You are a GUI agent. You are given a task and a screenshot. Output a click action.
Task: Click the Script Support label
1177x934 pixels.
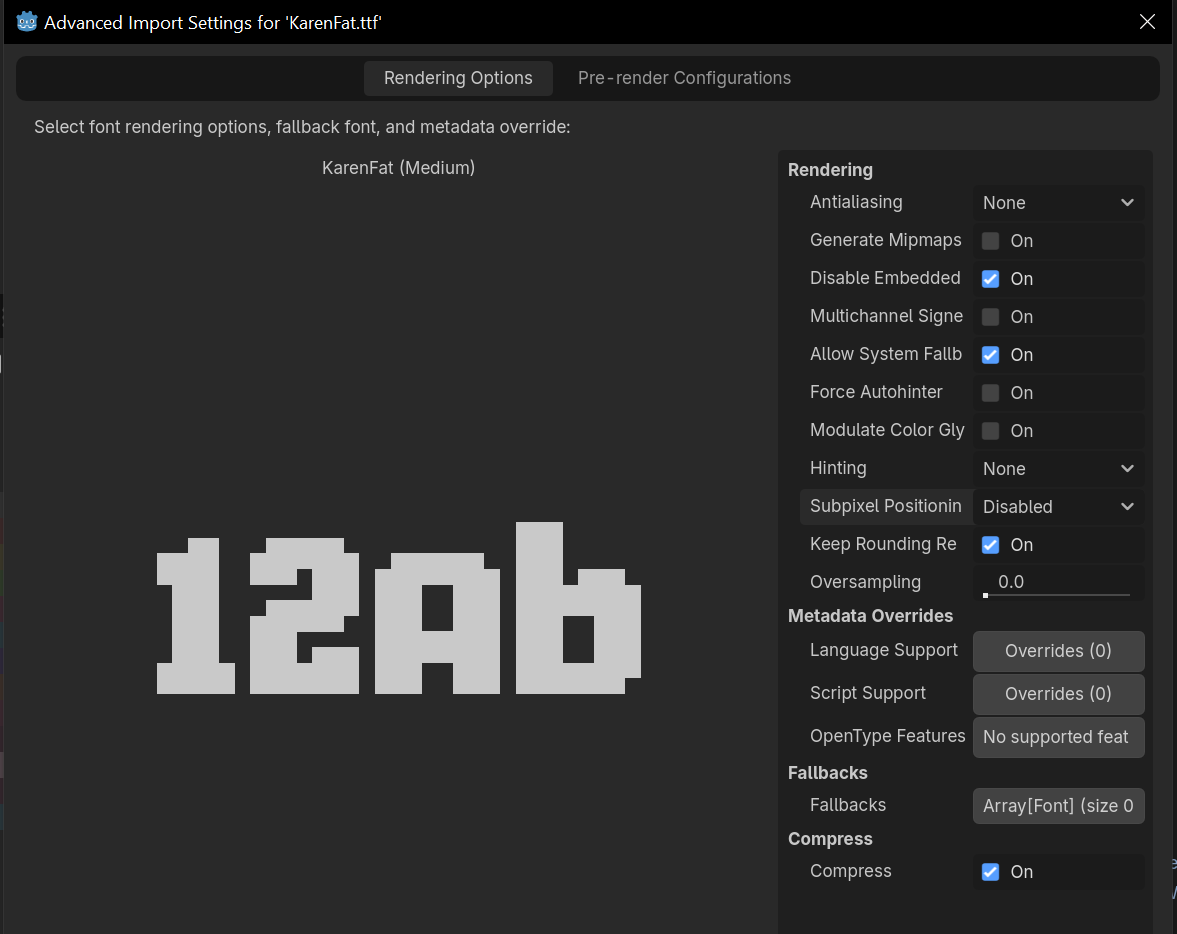pyautogui.click(x=868, y=693)
